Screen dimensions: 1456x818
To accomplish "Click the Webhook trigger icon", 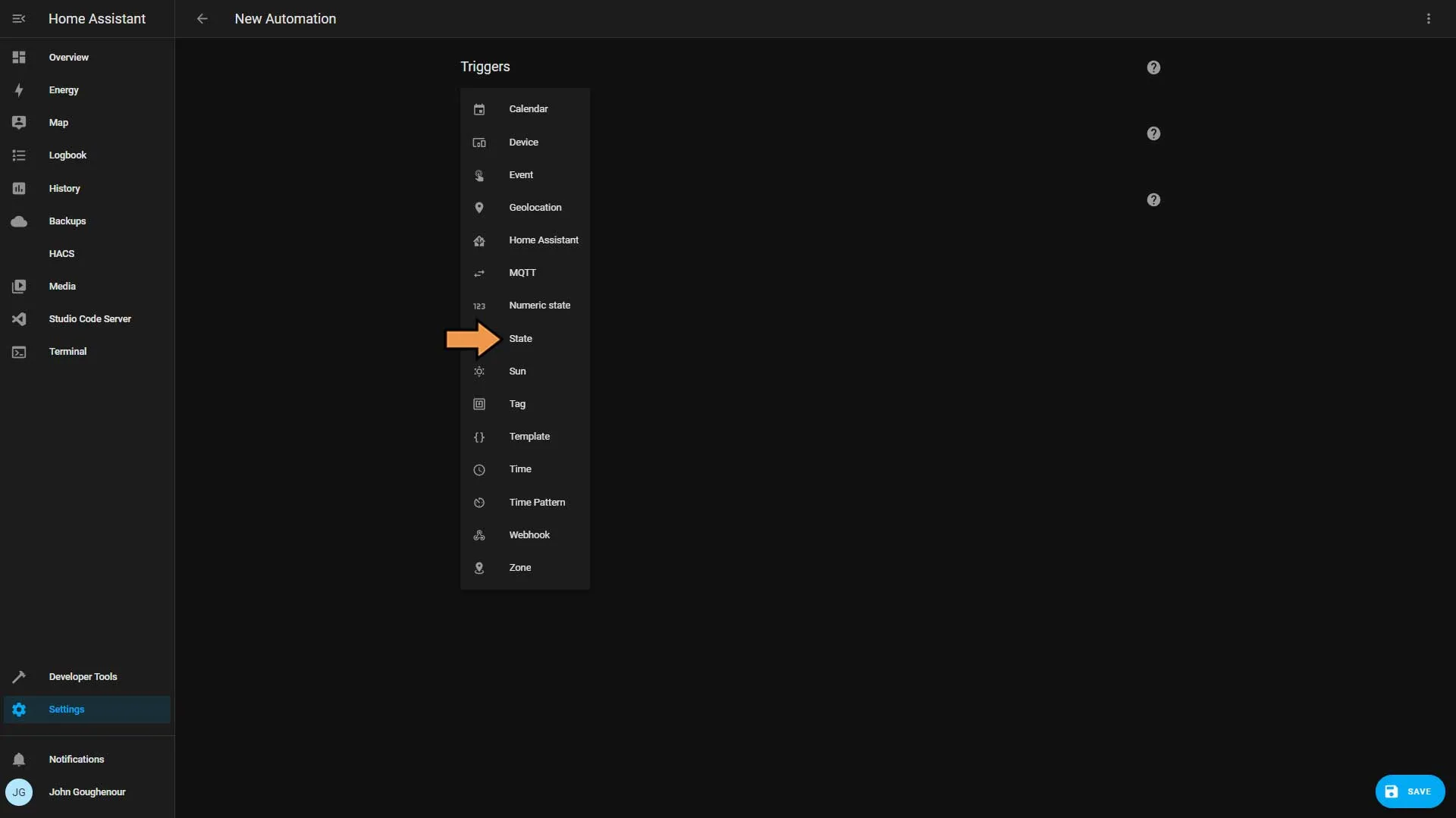I will coord(479,535).
